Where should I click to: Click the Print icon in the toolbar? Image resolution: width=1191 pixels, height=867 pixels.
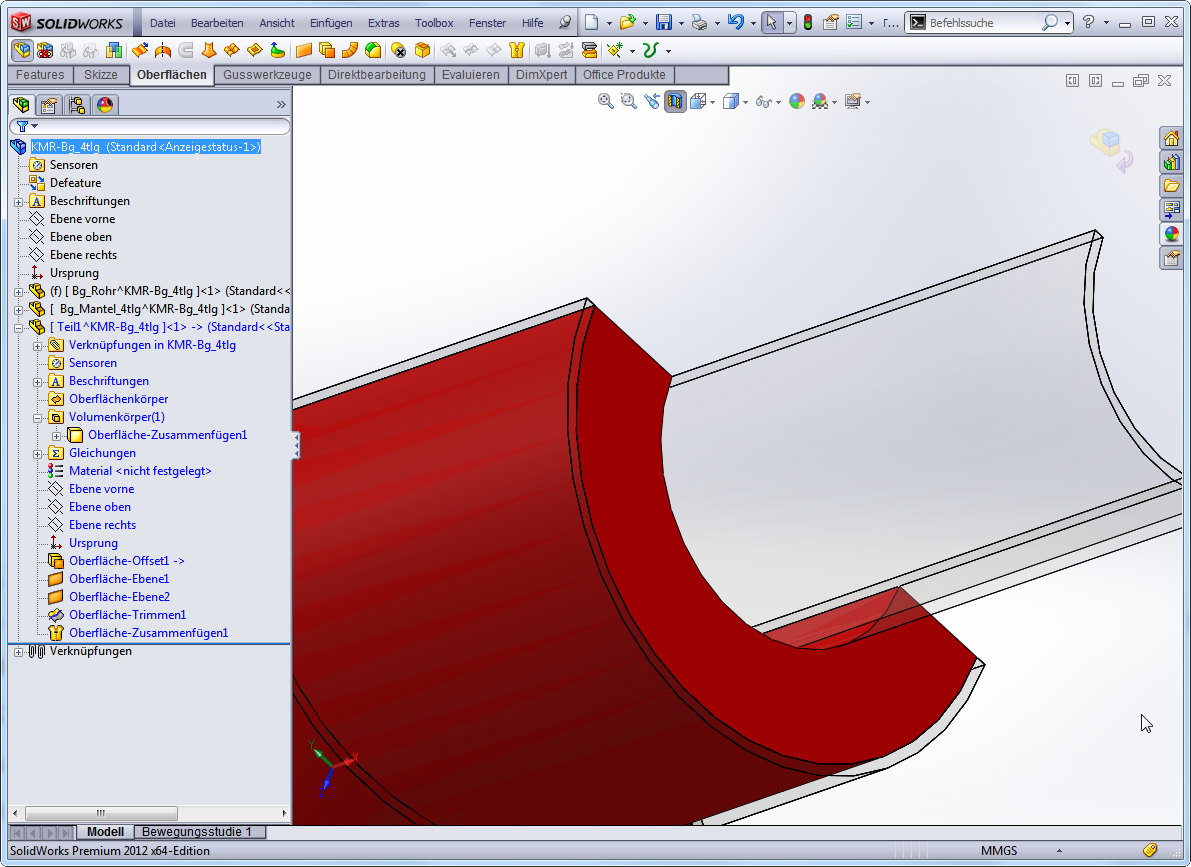700,22
